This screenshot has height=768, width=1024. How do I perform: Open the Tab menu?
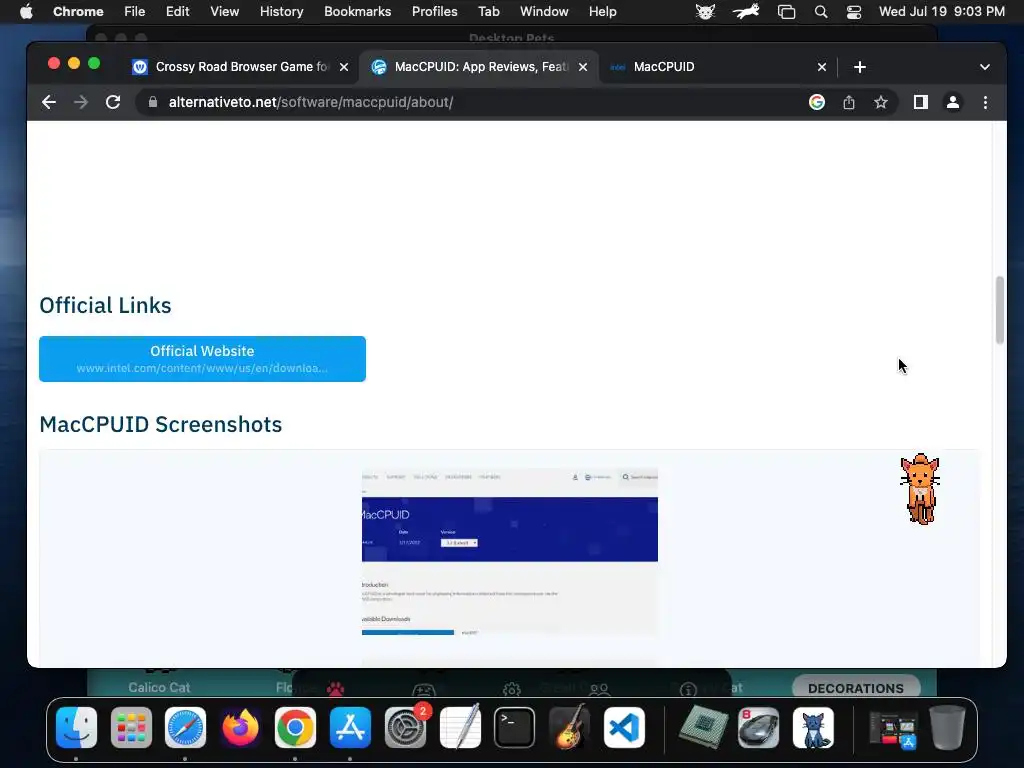[488, 12]
